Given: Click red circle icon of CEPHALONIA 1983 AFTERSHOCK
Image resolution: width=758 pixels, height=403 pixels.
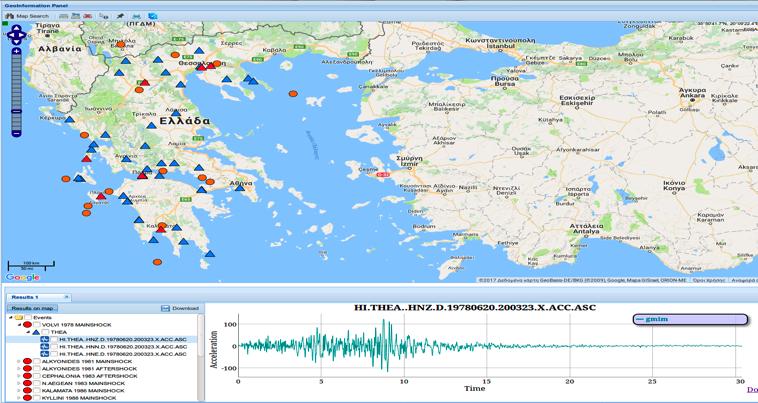Looking at the screenshot, I should [x=28, y=376].
